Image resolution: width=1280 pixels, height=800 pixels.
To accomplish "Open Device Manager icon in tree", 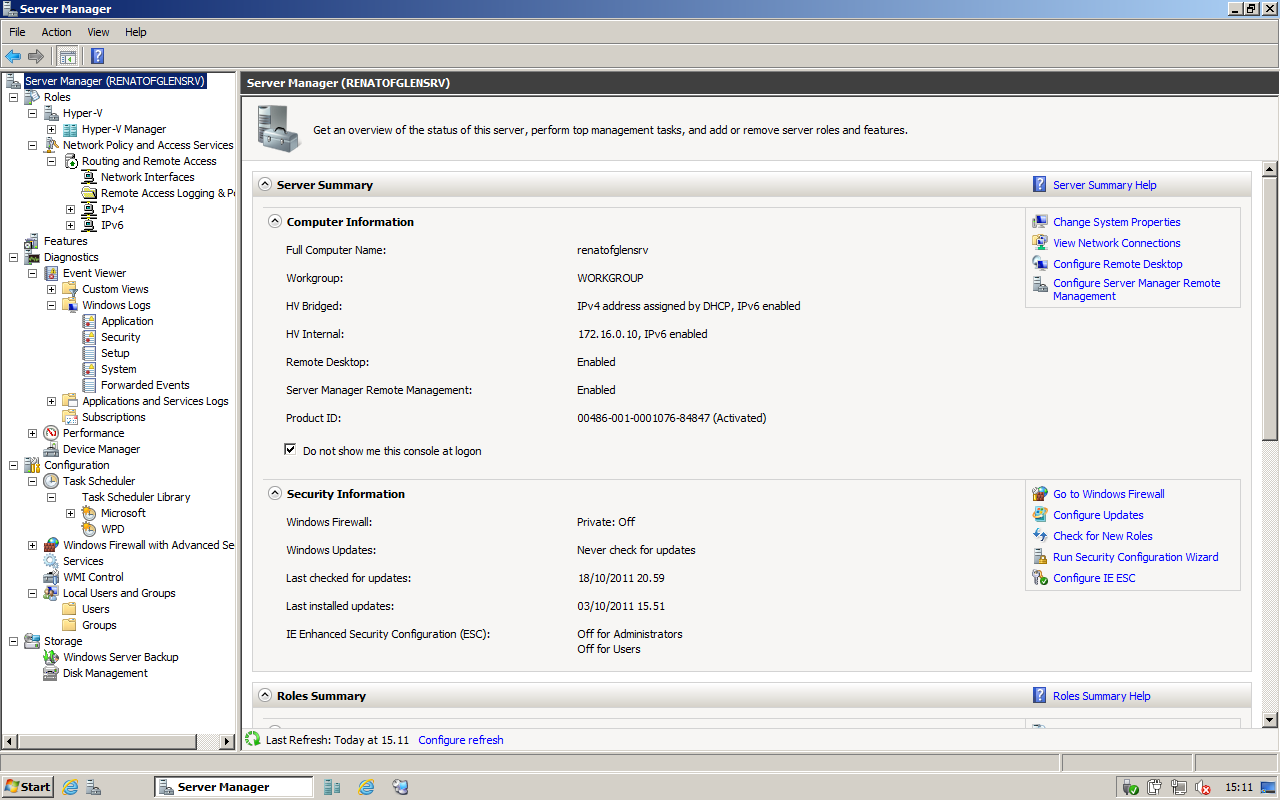I will coord(51,449).
